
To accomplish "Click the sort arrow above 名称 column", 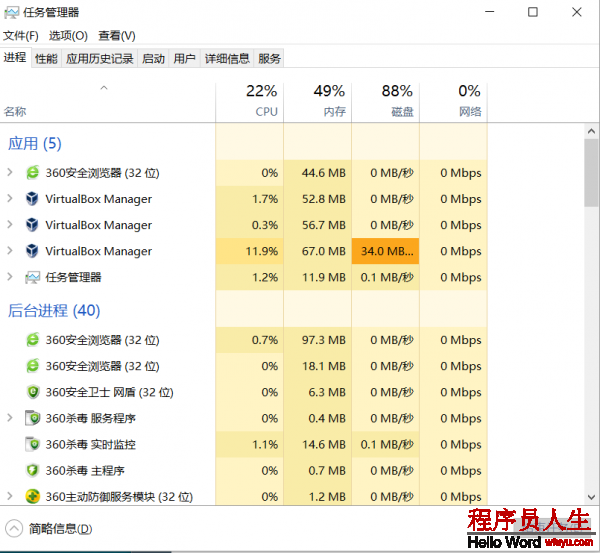I will tap(104, 88).
